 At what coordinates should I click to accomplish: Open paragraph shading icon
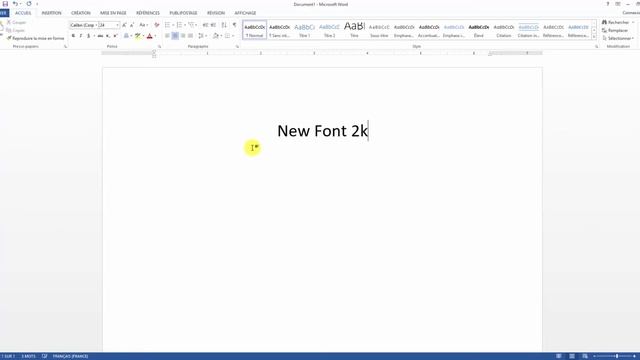point(216,36)
